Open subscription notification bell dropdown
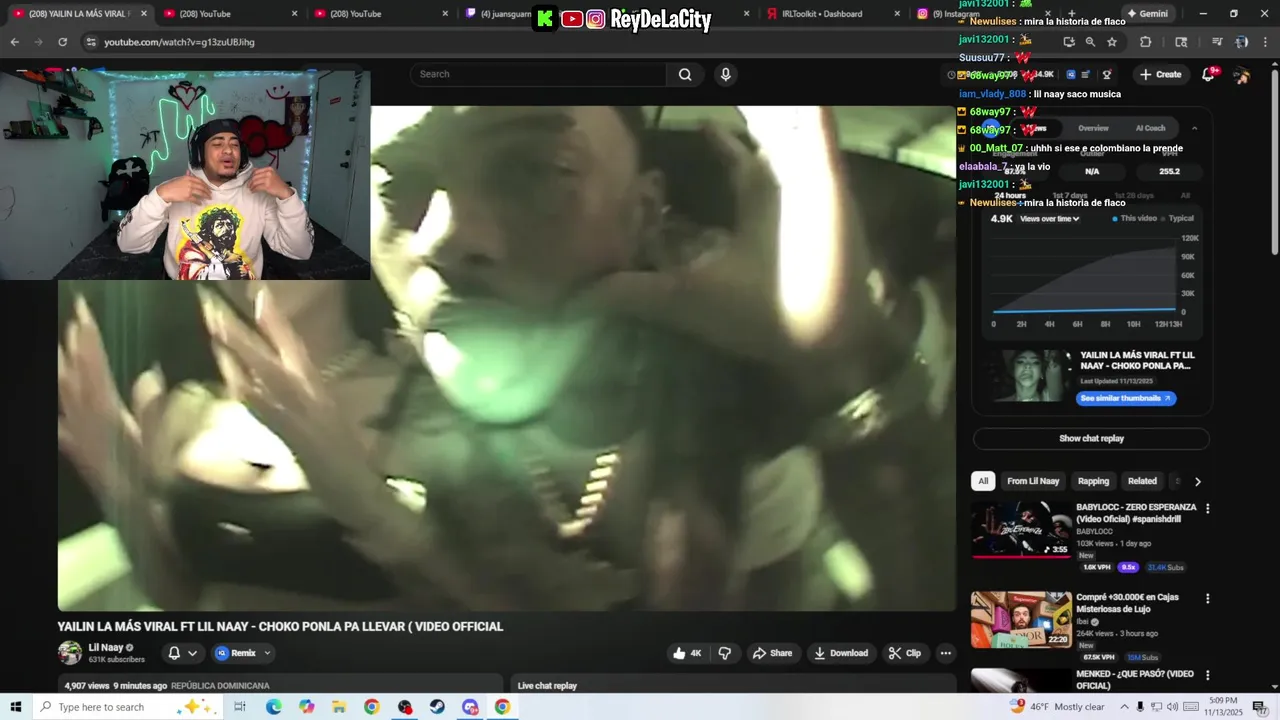The height and width of the screenshot is (720, 1280). point(182,653)
